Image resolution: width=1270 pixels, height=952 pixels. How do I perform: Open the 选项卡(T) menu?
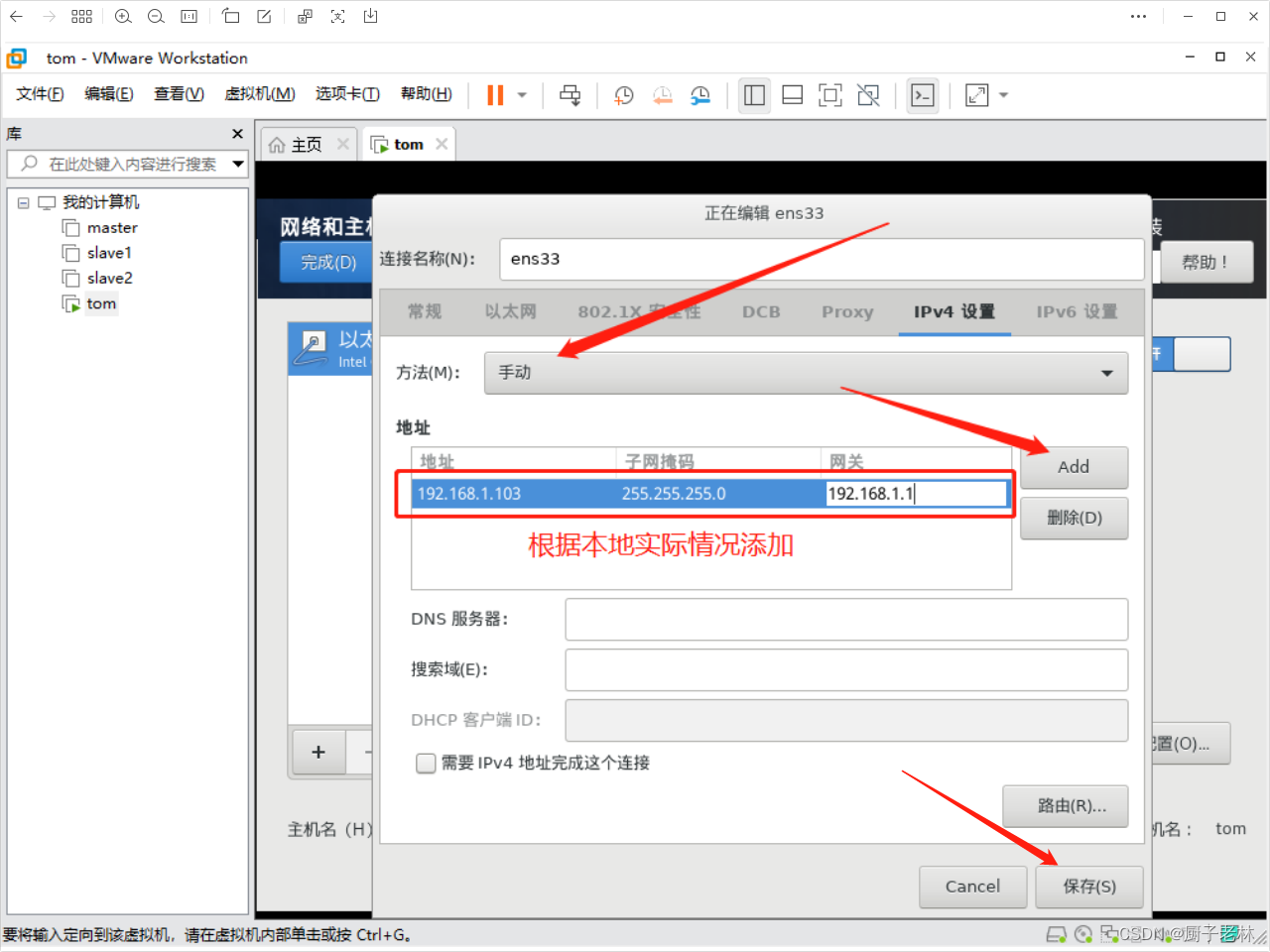point(348,94)
